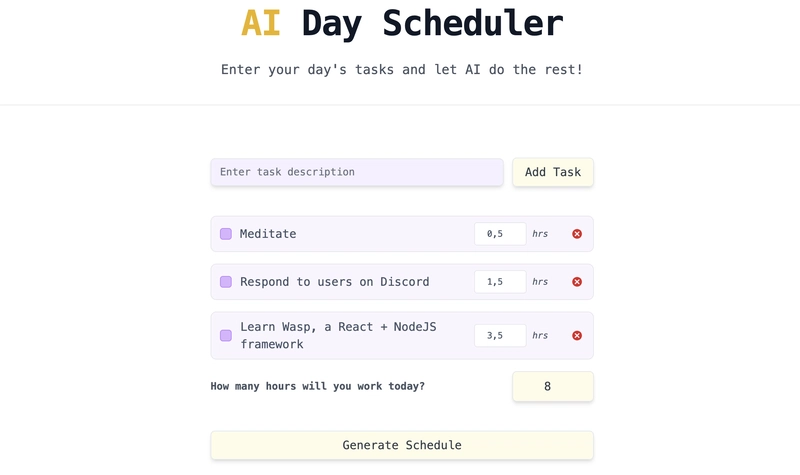The height and width of the screenshot is (475, 800).
Task: Click the Respond to users on Discord text
Action: 335,282
